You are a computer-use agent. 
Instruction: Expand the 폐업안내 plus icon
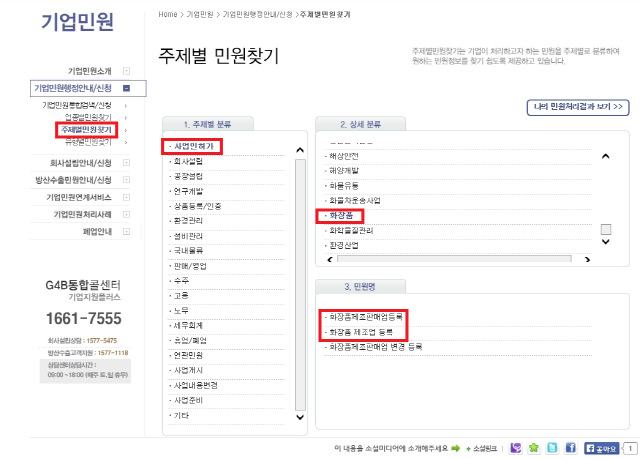tap(127, 232)
